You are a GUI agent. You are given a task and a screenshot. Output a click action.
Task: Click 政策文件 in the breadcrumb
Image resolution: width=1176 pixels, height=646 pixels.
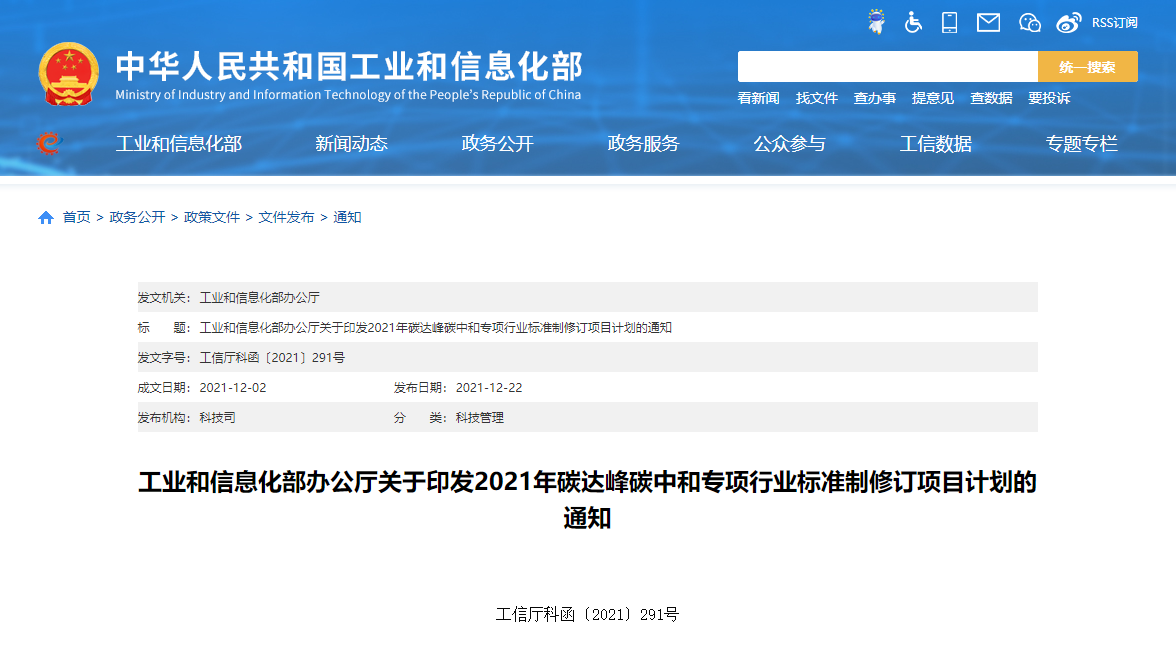[212, 218]
